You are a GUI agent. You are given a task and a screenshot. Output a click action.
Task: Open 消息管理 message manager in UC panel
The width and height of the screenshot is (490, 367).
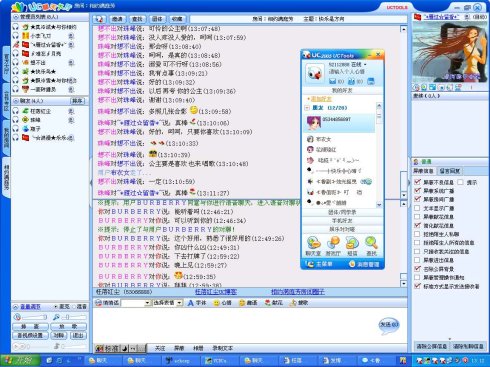coord(364,264)
